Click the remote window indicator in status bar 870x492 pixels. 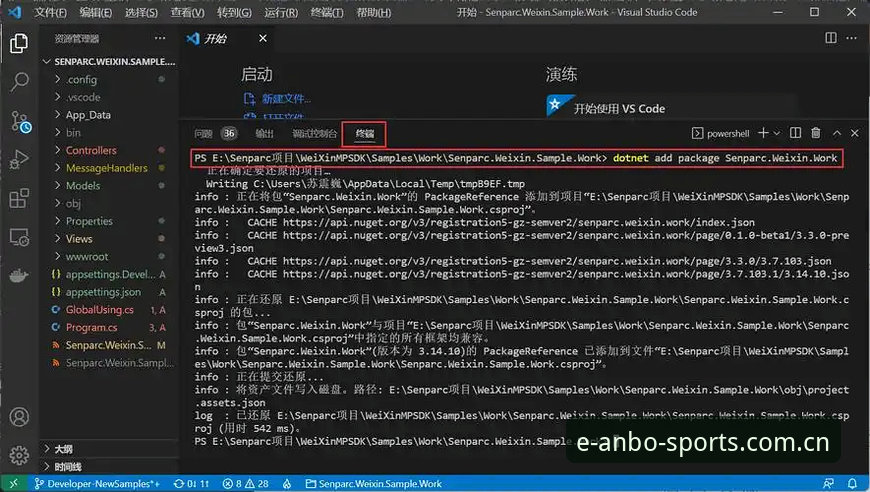(13, 484)
